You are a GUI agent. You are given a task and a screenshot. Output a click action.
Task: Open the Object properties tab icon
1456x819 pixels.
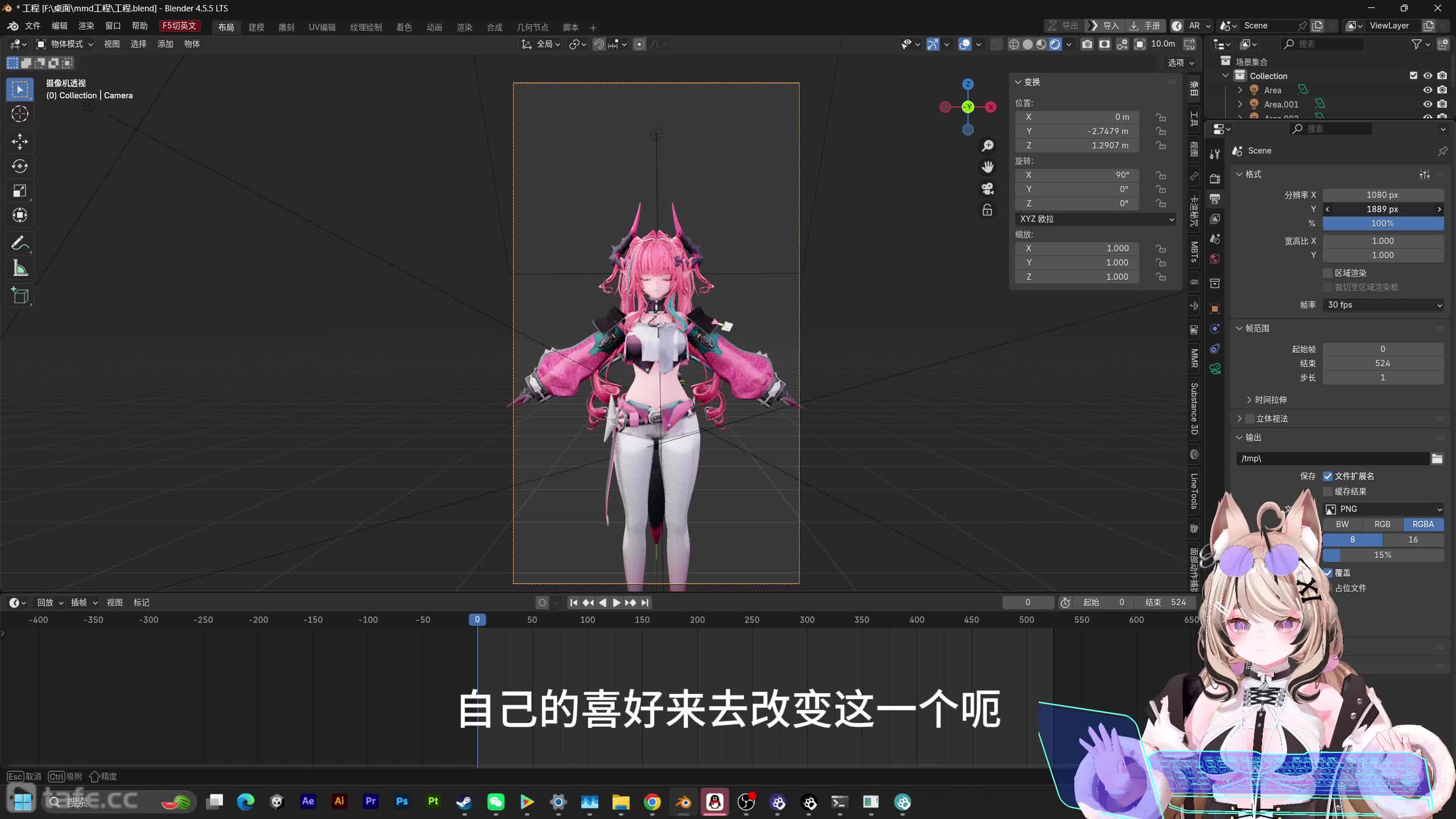(x=1215, y=309)
